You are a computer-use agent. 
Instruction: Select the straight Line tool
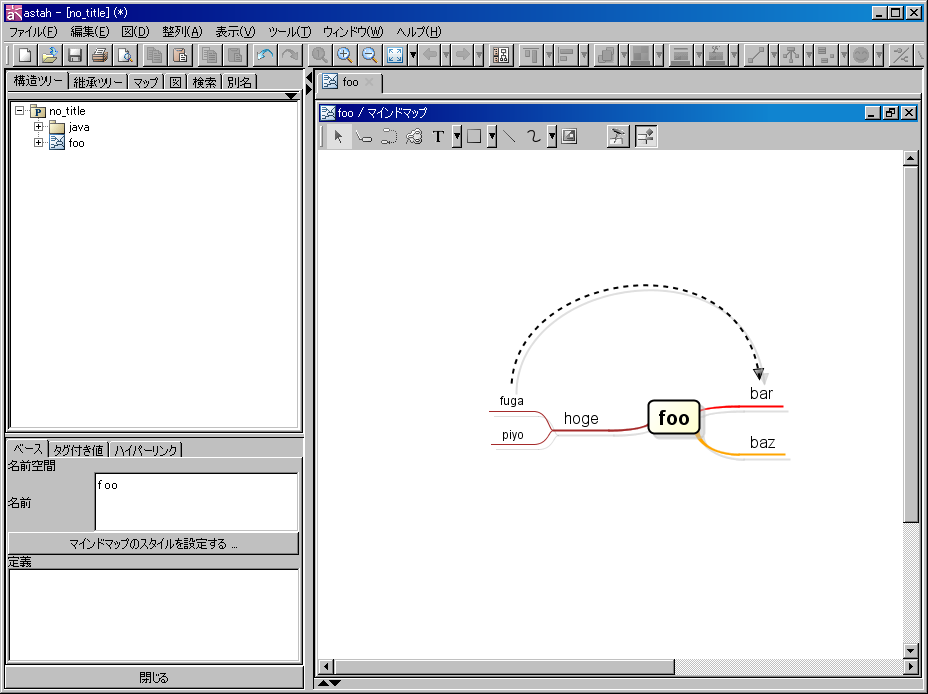click(510, 137)
